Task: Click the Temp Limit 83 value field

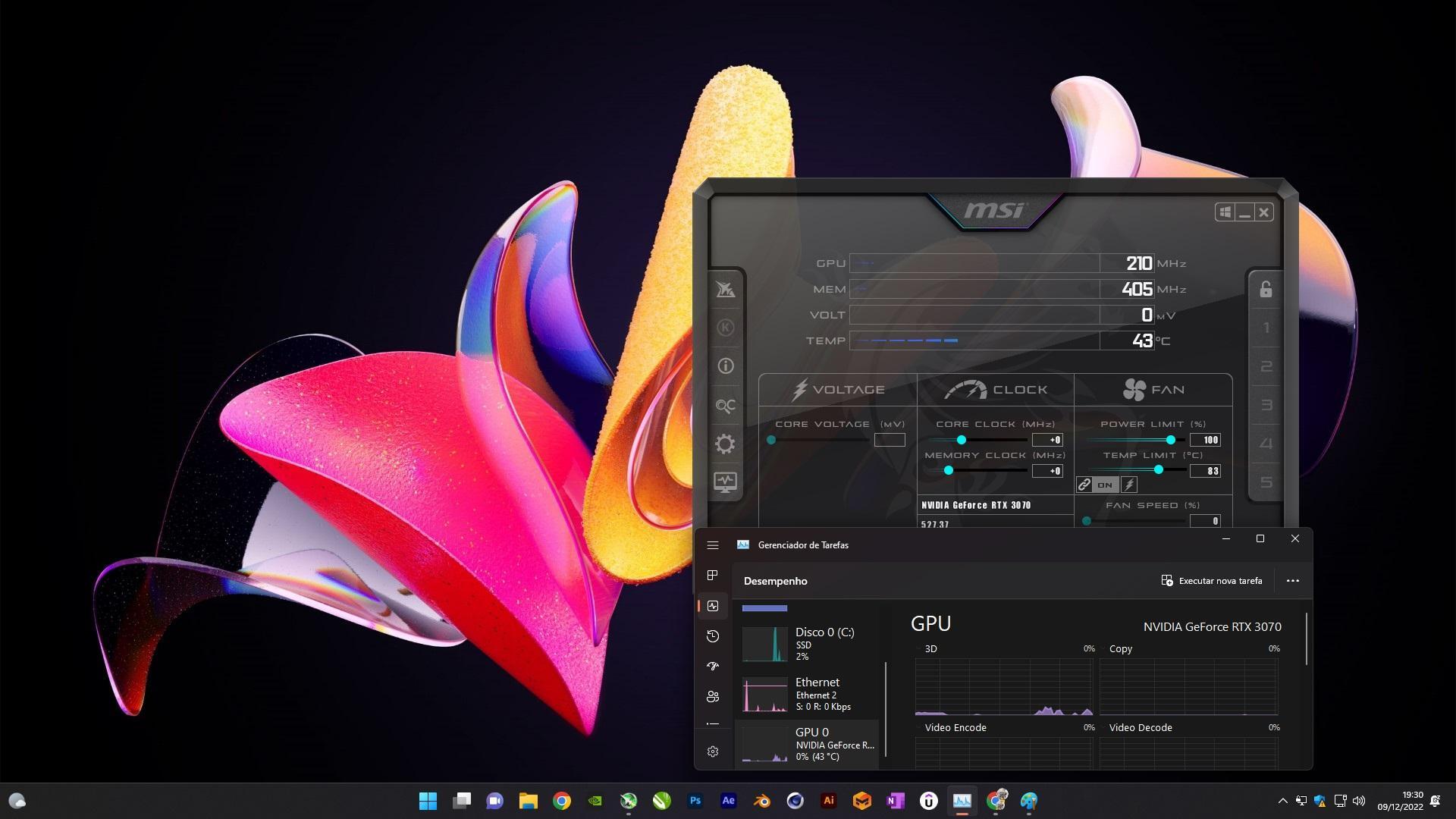Action: 1205,471
